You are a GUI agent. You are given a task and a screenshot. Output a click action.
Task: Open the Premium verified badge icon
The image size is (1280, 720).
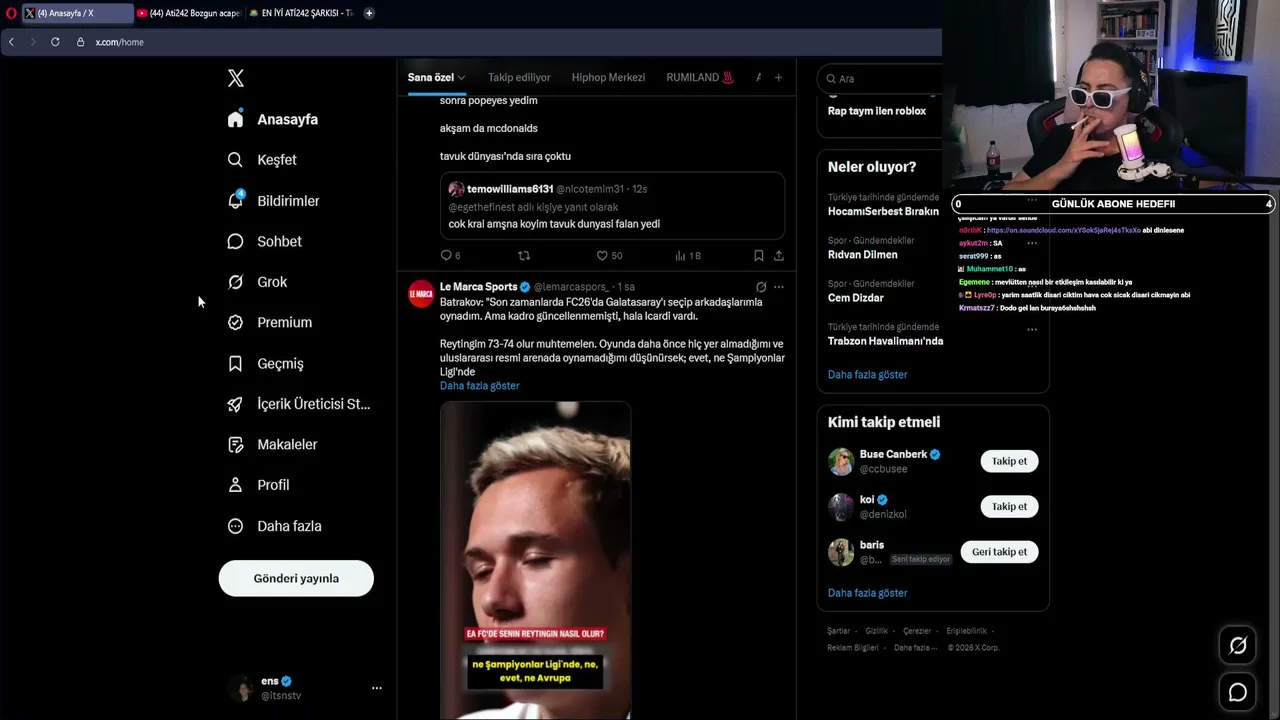tap(235, 322)
